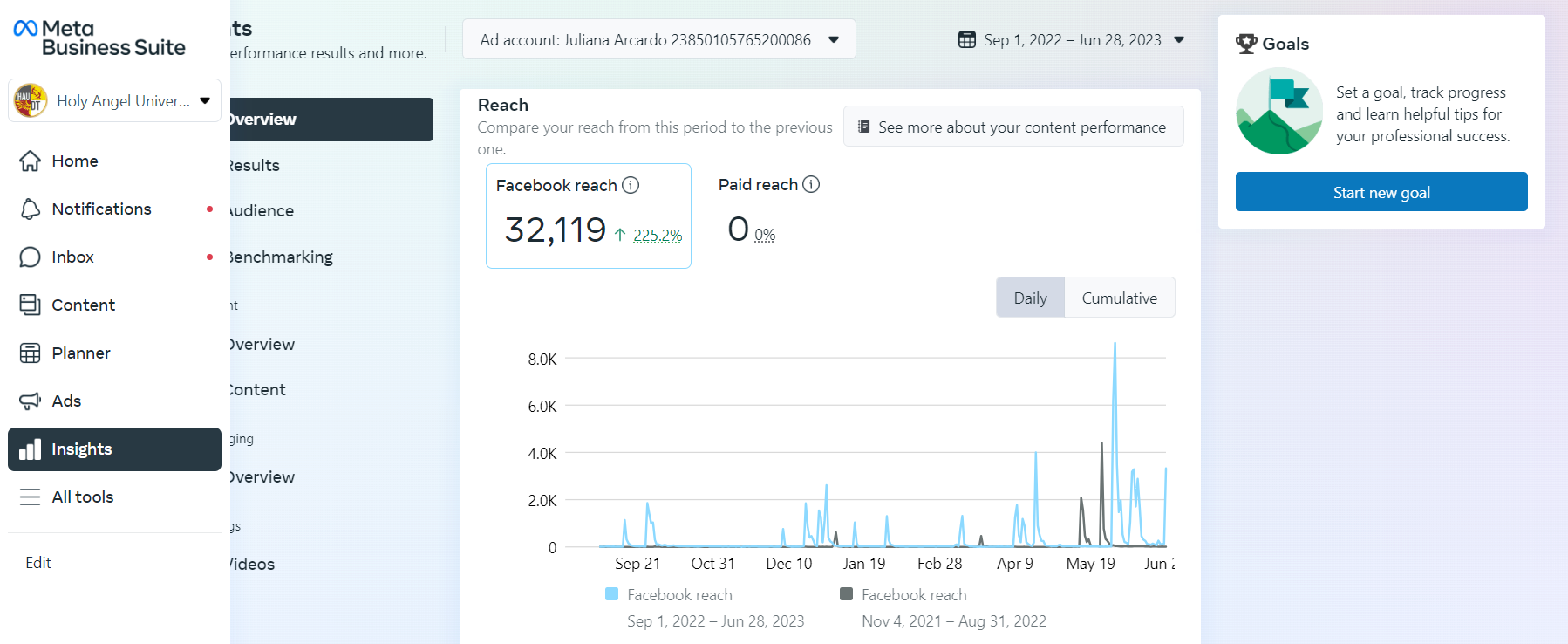1568x644 pixels.
Task: Switch chart to Cumulative view
Action: (x=1119, y=298)
